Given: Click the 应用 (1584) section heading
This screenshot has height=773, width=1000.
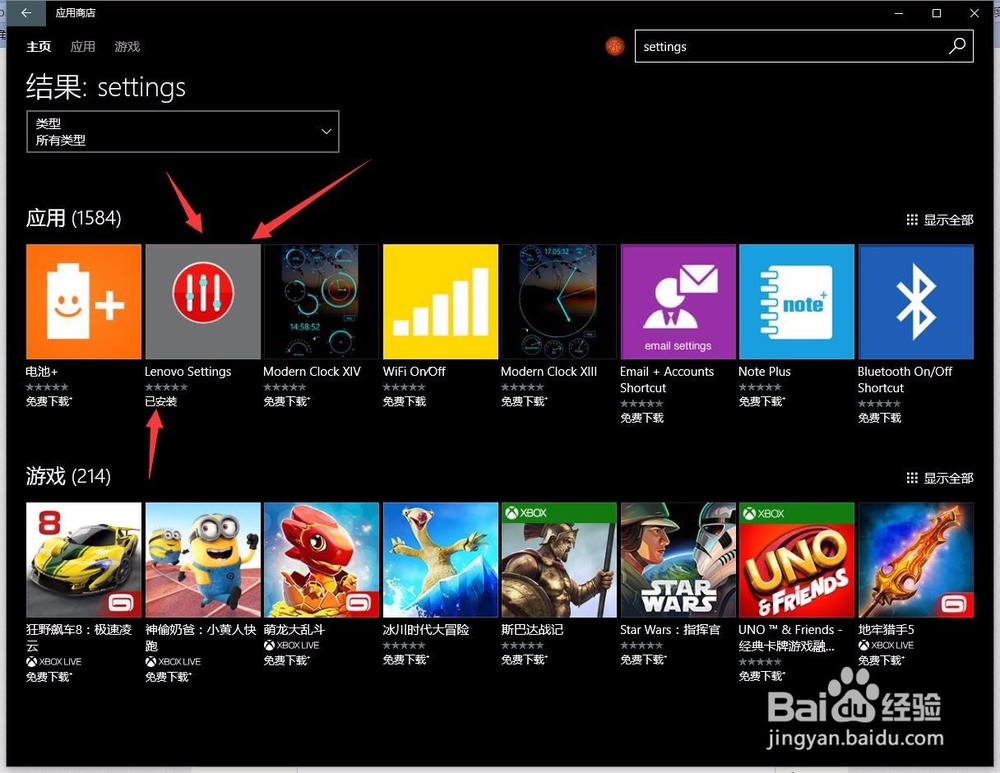Looking at the screenshot, I should click(73, 218).
